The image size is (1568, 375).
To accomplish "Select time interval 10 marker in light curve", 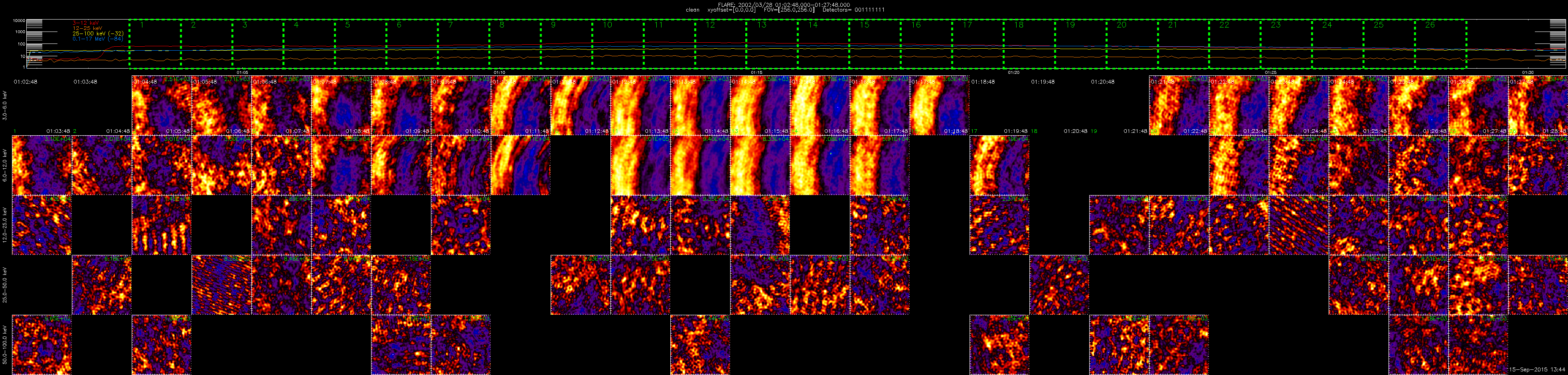I will (608, 25).
